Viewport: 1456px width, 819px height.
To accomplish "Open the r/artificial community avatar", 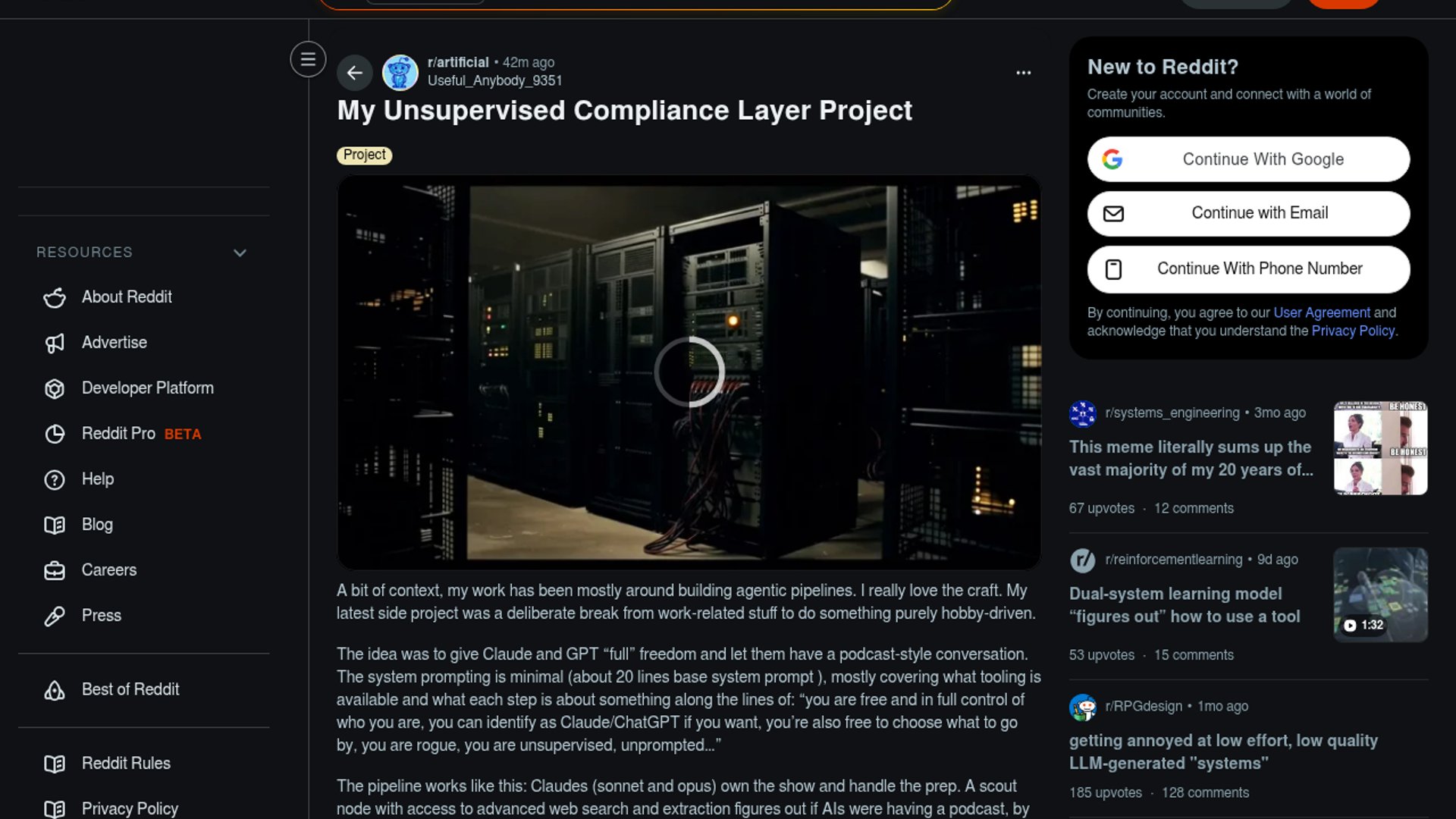I will (400, 73).
